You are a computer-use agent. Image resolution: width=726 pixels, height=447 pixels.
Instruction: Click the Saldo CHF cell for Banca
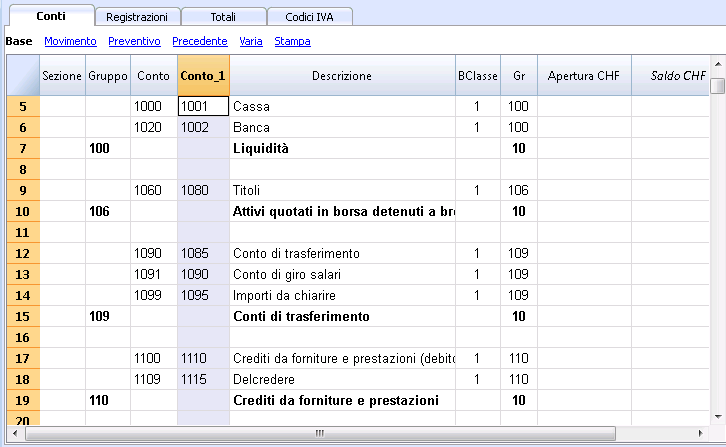(670, 127)
